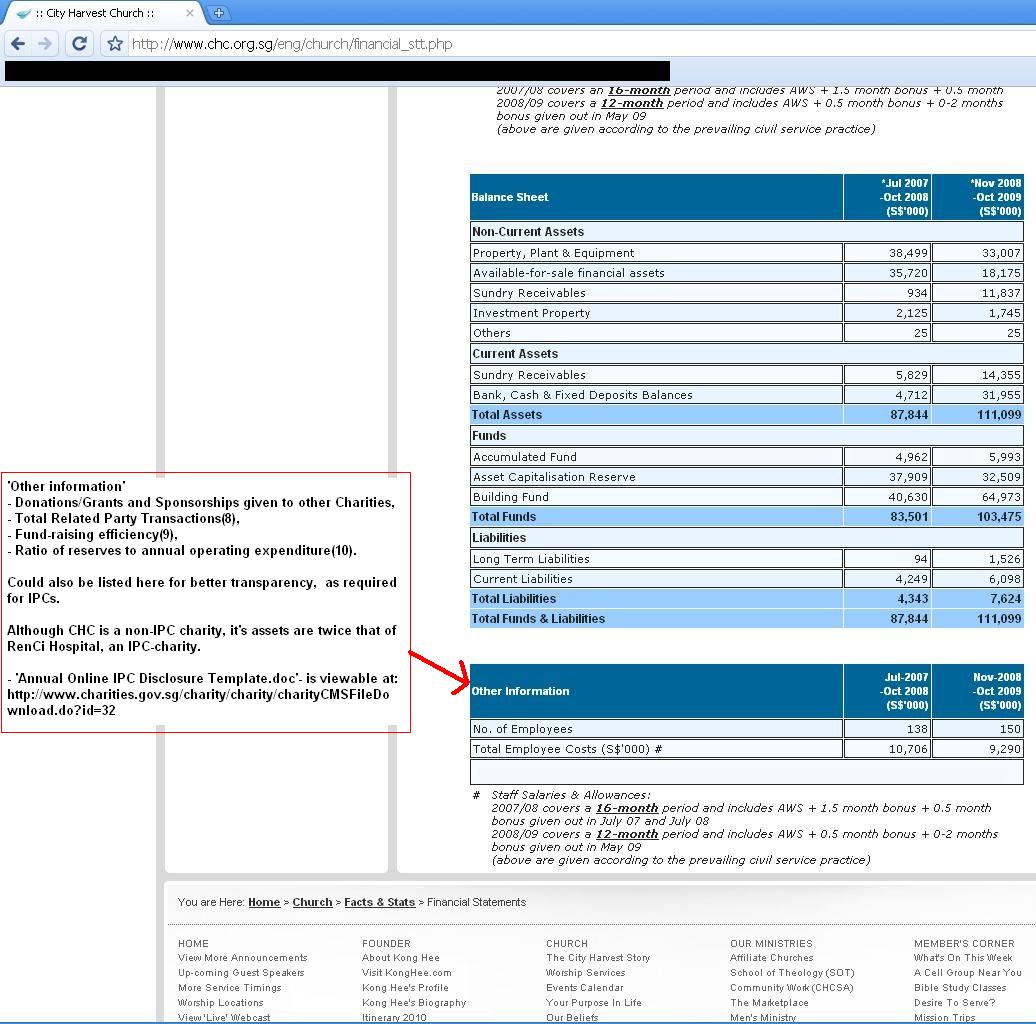Image resolution: width=1036 pixels, height=1024 pixels.
Task: Click Current Liabilities value 6,098
Action: (x=1004, y=579)
